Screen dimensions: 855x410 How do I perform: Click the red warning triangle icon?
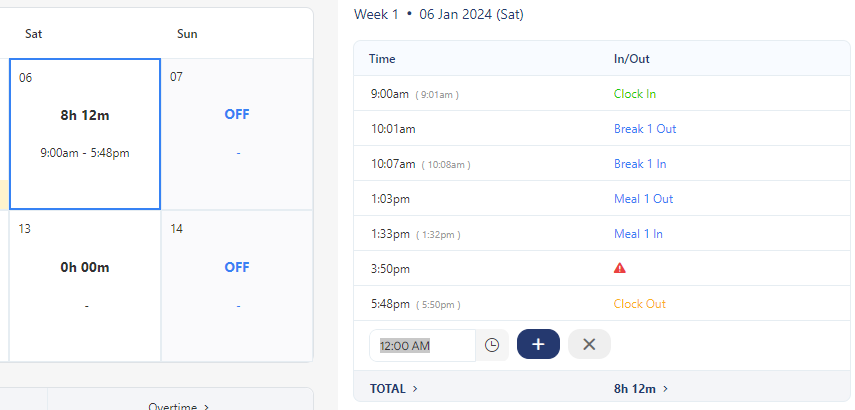coord(620,268)
